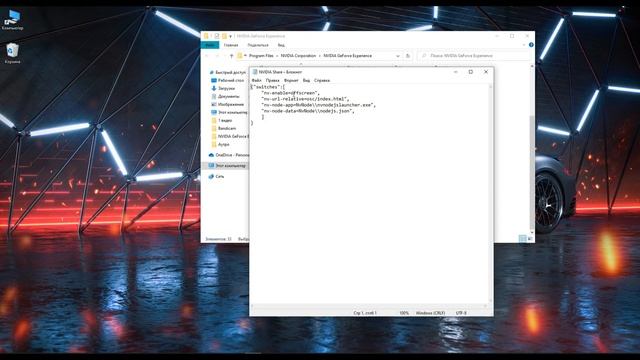Maximize the Explorer window
Viewport: 640px width, 360px height.
click(512, 36)
